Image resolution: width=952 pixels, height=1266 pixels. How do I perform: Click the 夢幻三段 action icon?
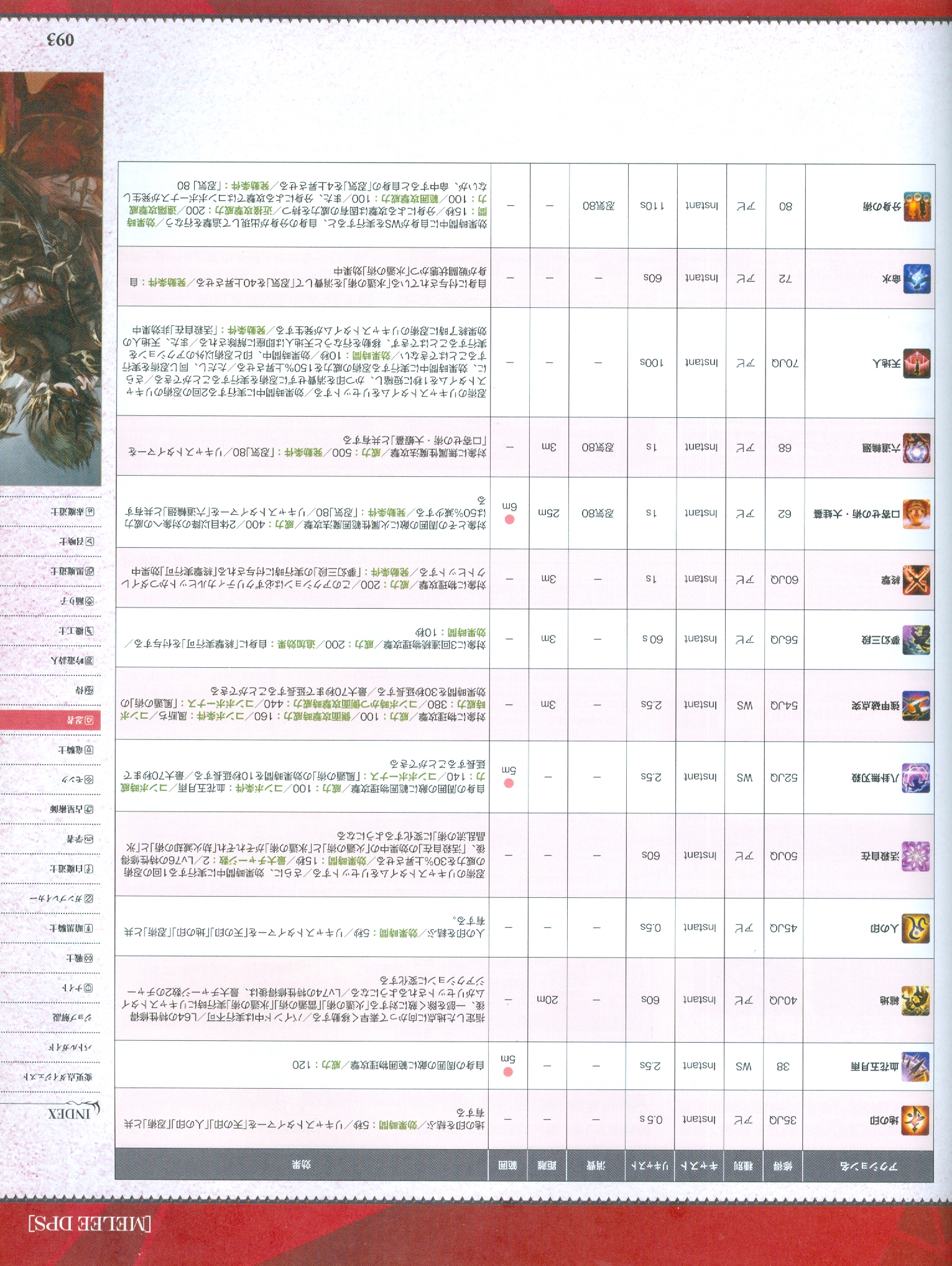coord(917,640)
